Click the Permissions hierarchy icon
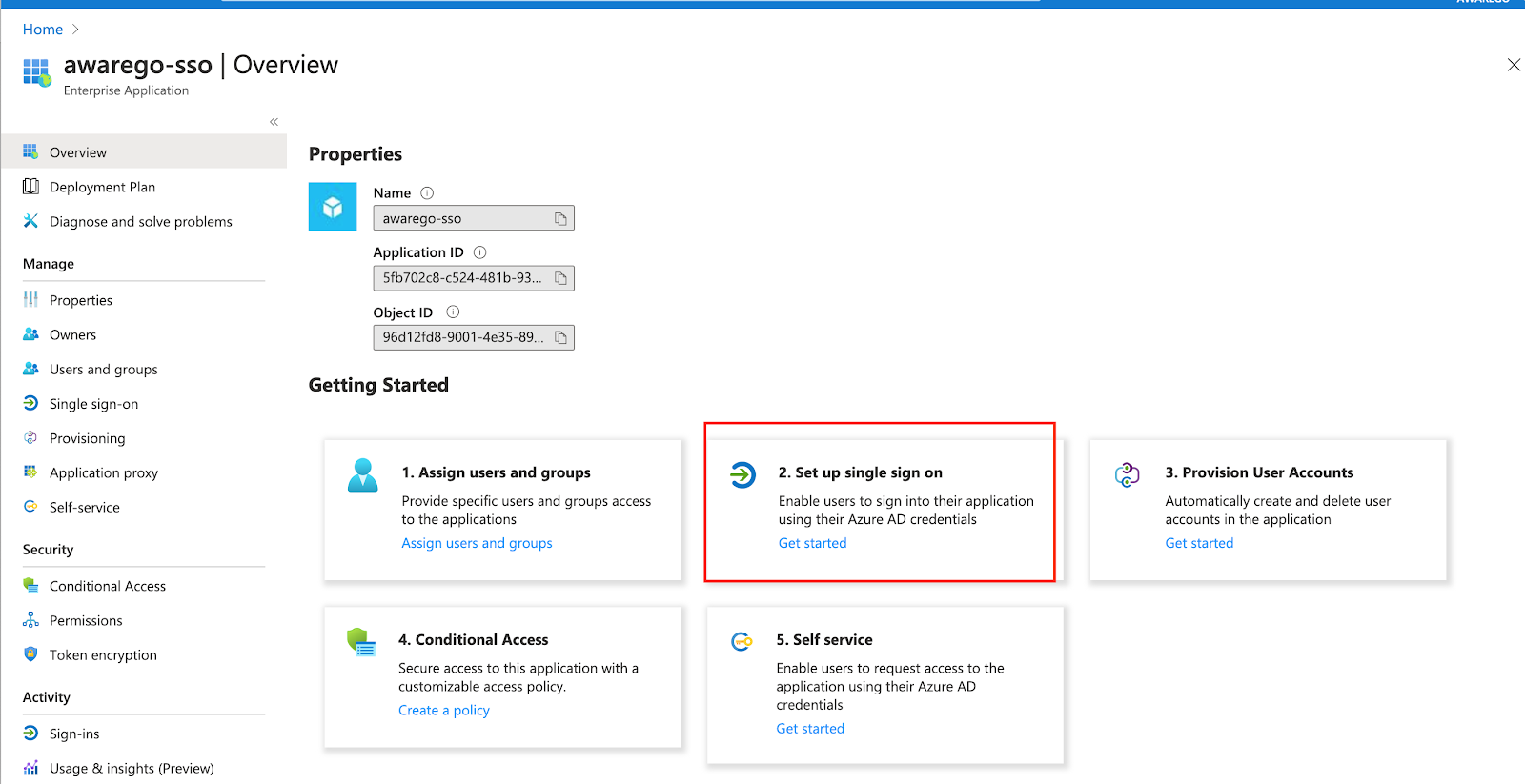This screenshot has height=784, width=1525. 30,620
